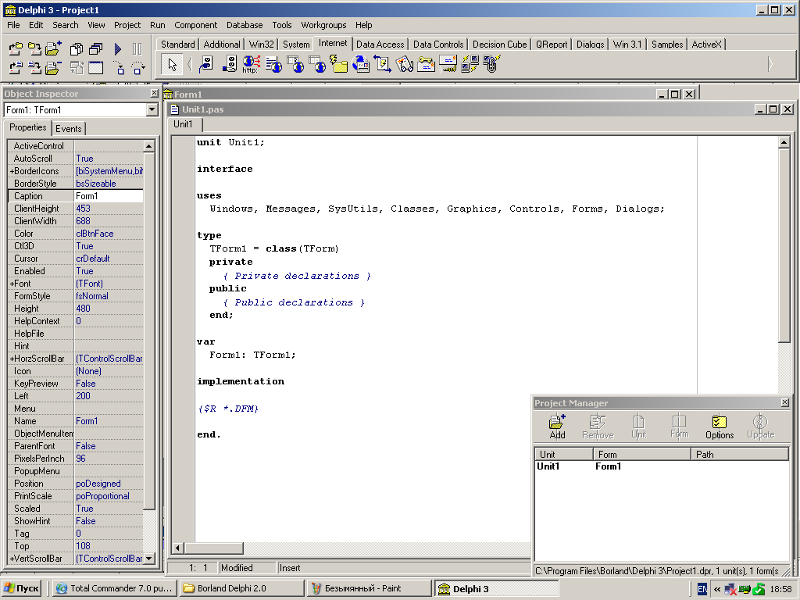
Task: Select the POP mail component icon
Action: coord(426,64)
